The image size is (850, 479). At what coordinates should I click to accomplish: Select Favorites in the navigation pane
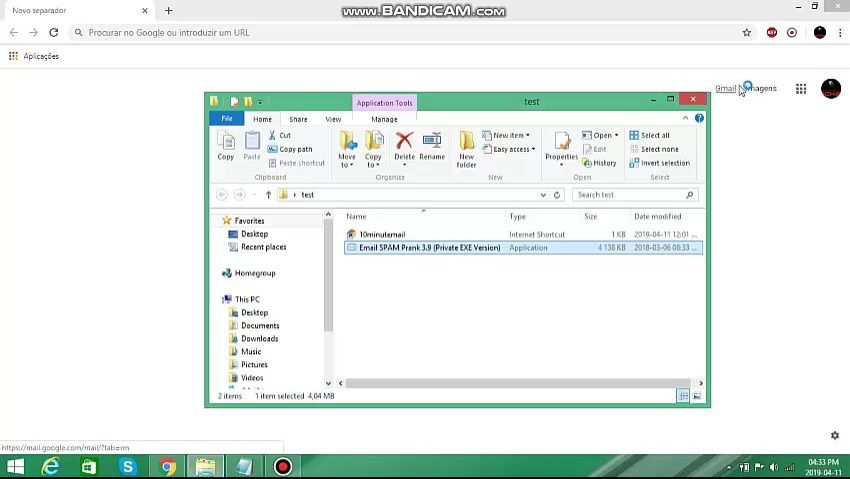(x=249, y=221)
